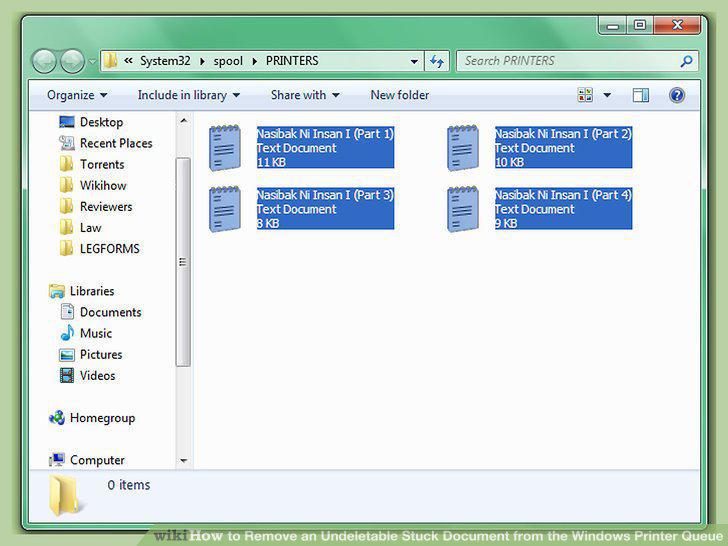The width and height of the screenshot is (728, 546).
Task: Click the Videos filmstrip icon
Action: (x=67, y=376)
